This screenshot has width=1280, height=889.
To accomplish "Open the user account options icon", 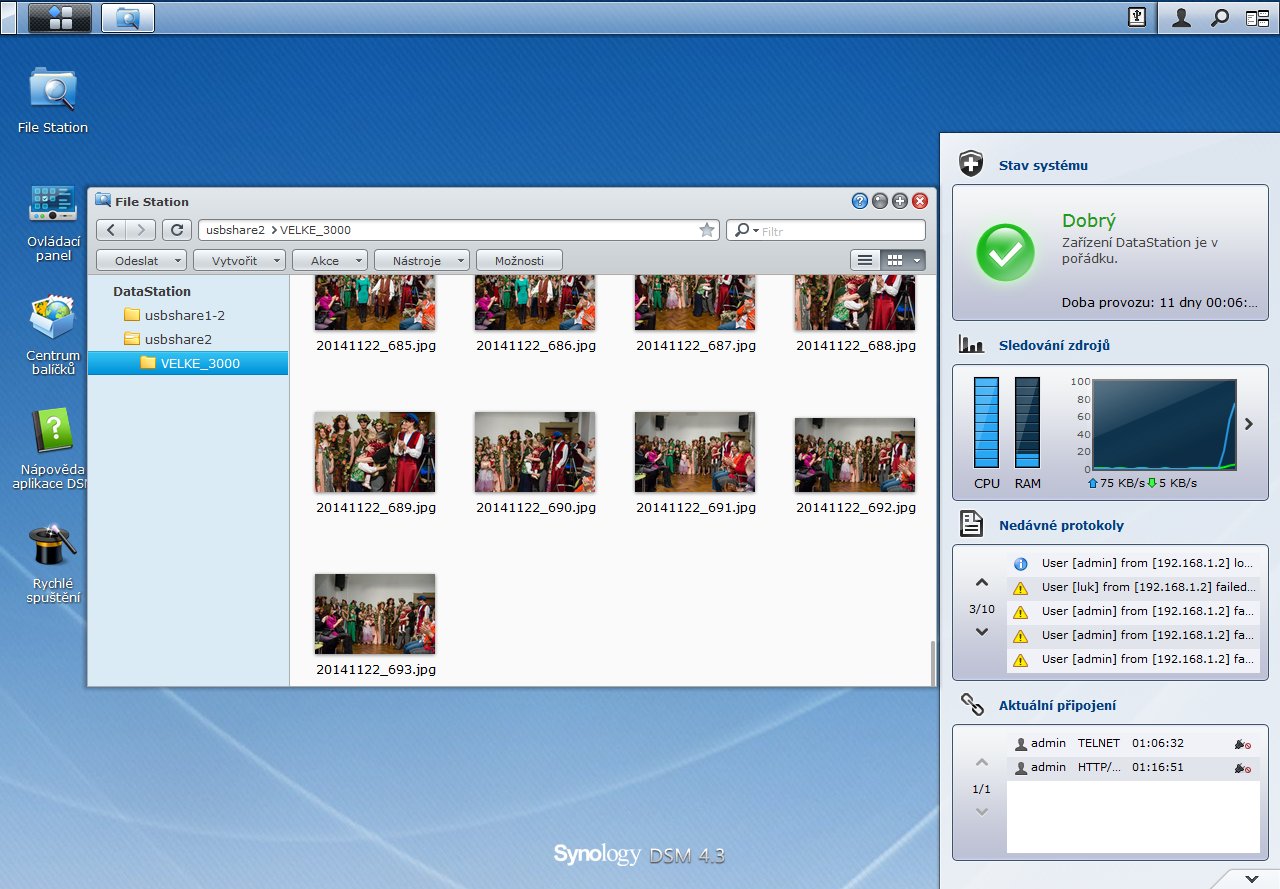I will point(1181,17).
